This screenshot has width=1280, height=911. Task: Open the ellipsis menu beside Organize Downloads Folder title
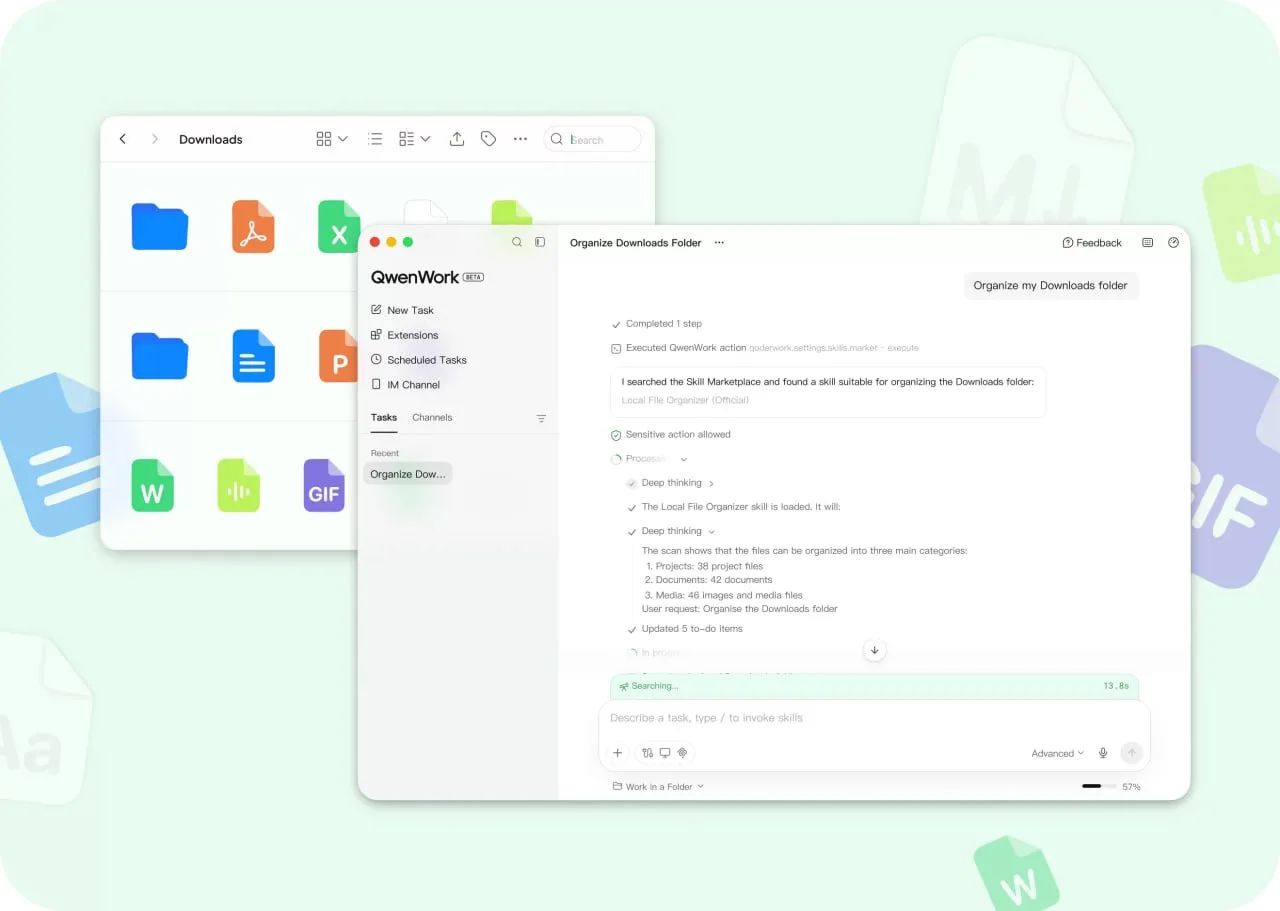719,243
